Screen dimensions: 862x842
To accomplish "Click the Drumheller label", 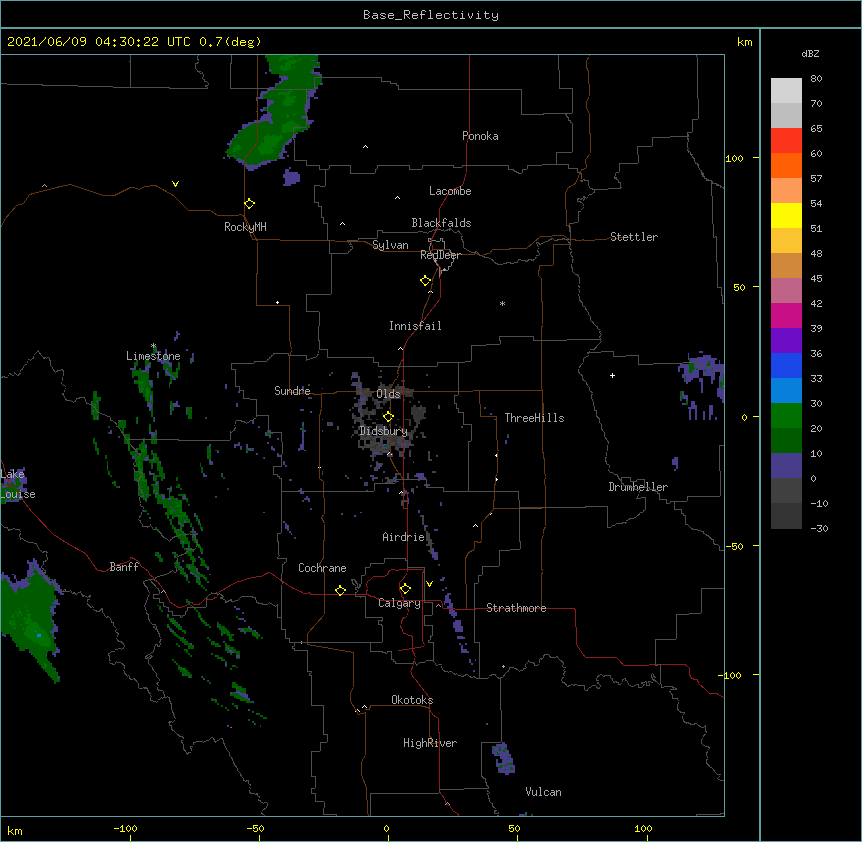I will click(x=638, y=487).
